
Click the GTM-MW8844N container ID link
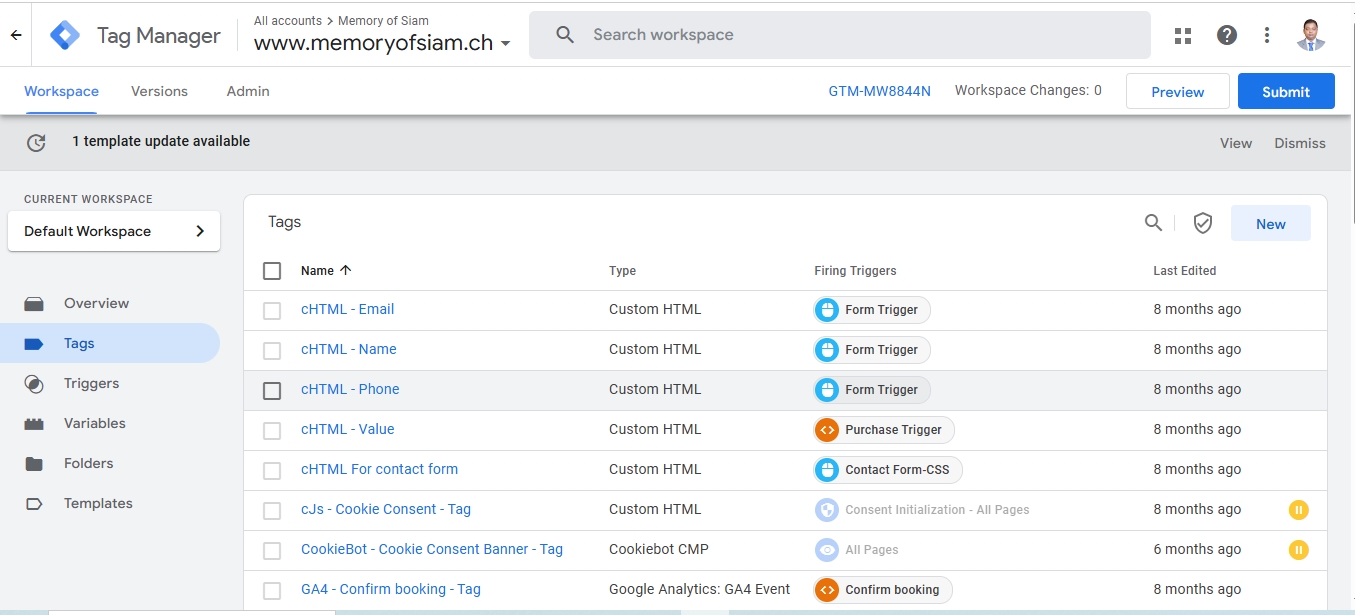point(879,91)
